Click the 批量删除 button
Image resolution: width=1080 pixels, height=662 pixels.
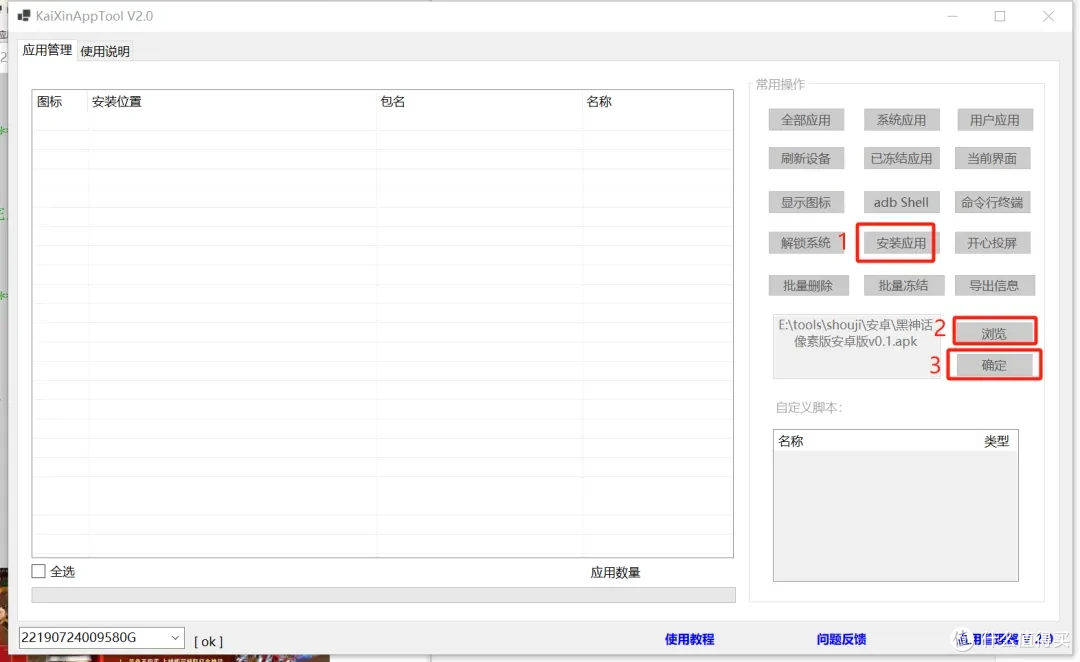click(808, 285)
